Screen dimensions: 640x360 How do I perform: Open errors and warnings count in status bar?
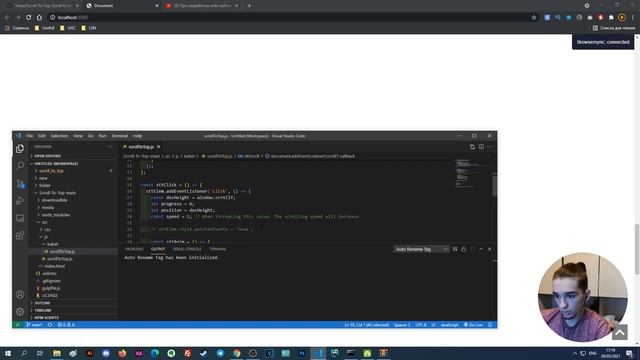66,325
